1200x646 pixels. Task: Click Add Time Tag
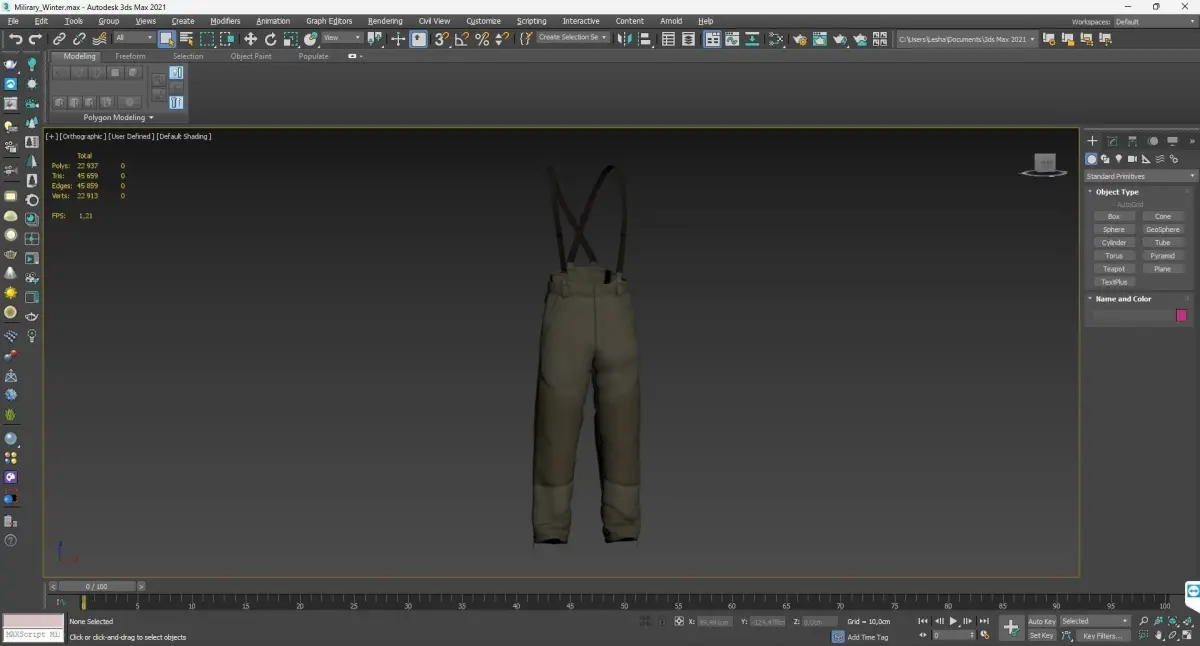(x=867, y=637)
